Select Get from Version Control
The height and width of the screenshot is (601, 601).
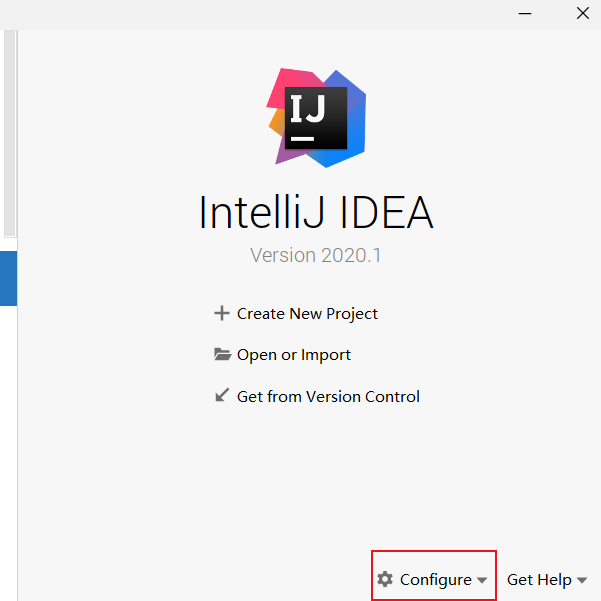click(328, 396)
